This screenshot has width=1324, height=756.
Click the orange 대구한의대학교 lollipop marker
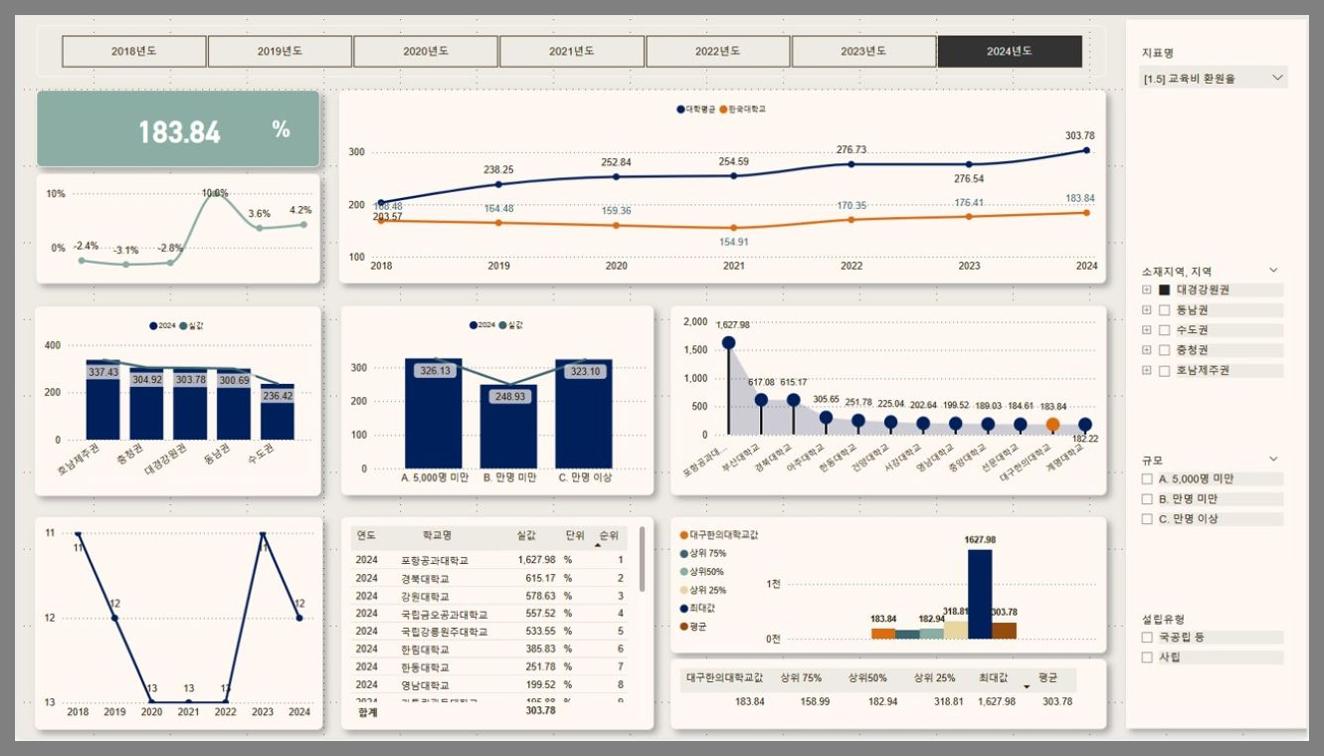pyautogui.click(x=1052, y=424)
